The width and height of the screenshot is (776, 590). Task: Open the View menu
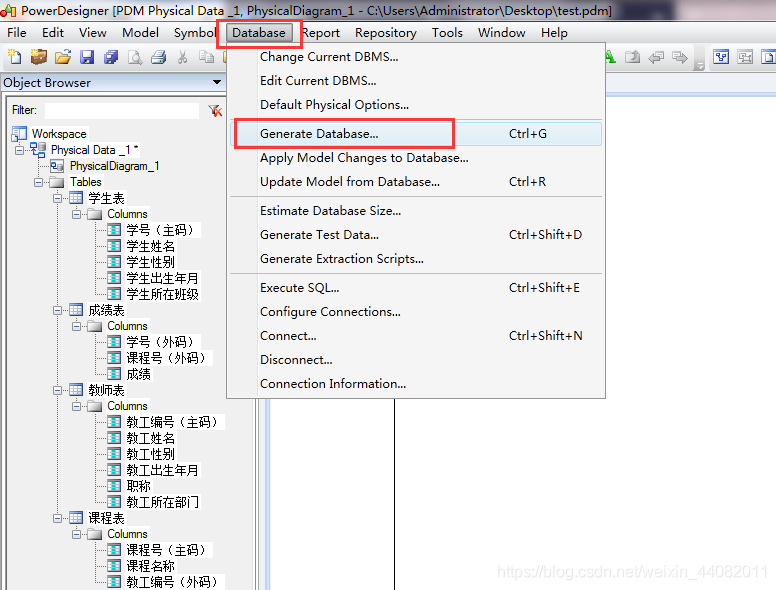pyautogui.click(x=93, y=33)
